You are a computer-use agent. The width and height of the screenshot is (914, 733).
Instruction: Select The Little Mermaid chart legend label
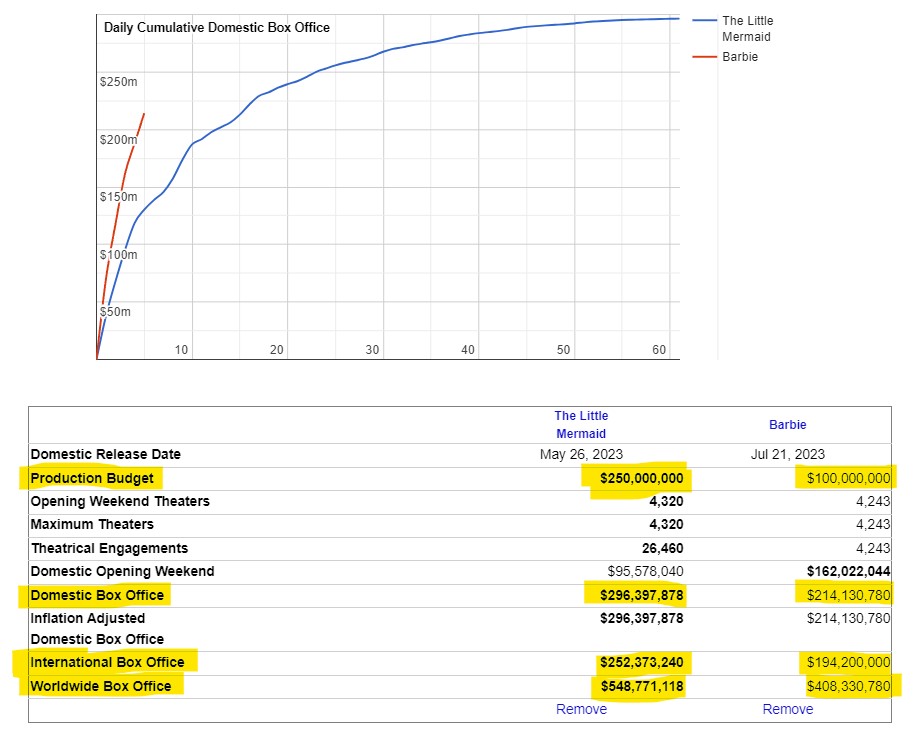coord(748,29)
